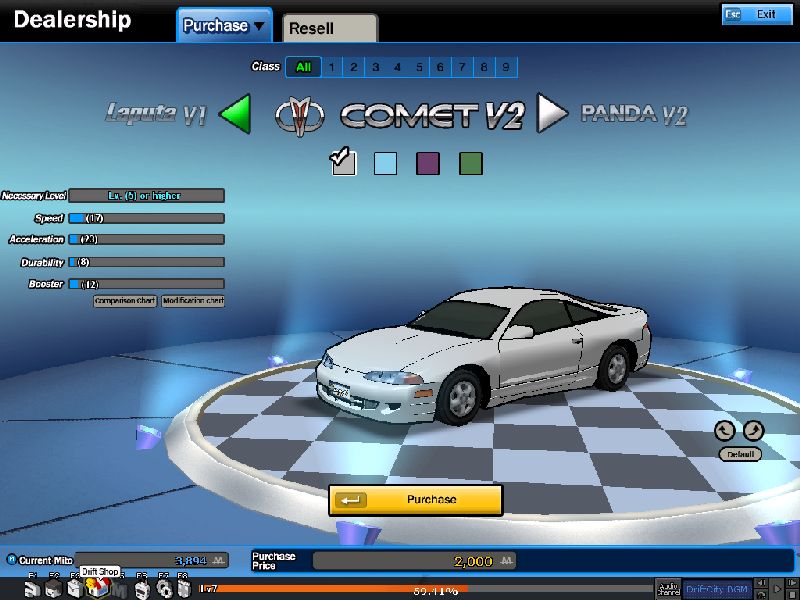Click the Comet V2 brand emblem
800x600 pixels.
(301, 115)
